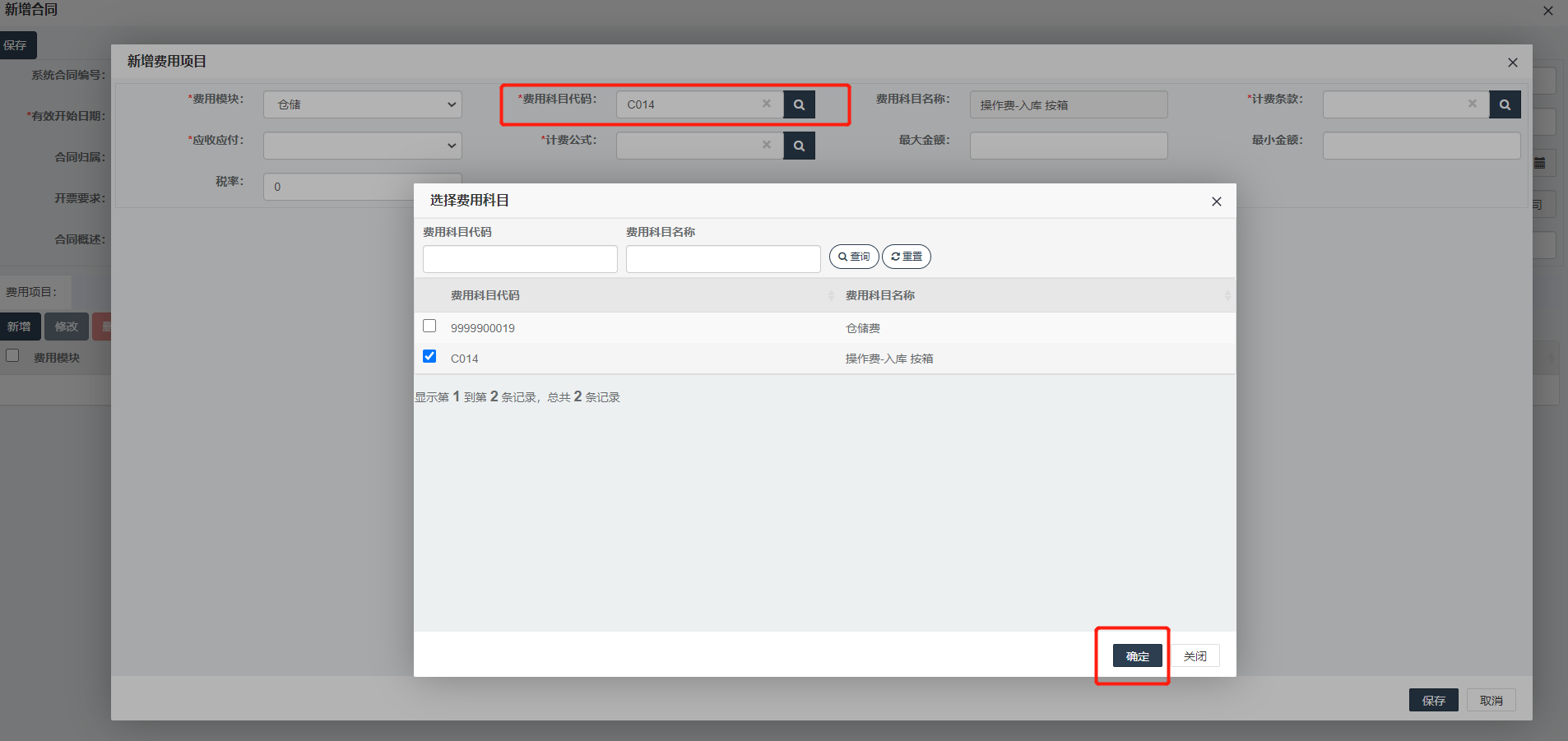Close the 新增费用项目 dialog
Image resolution: width=1568 pixels, height=741 pixels.
point(1513,63)
